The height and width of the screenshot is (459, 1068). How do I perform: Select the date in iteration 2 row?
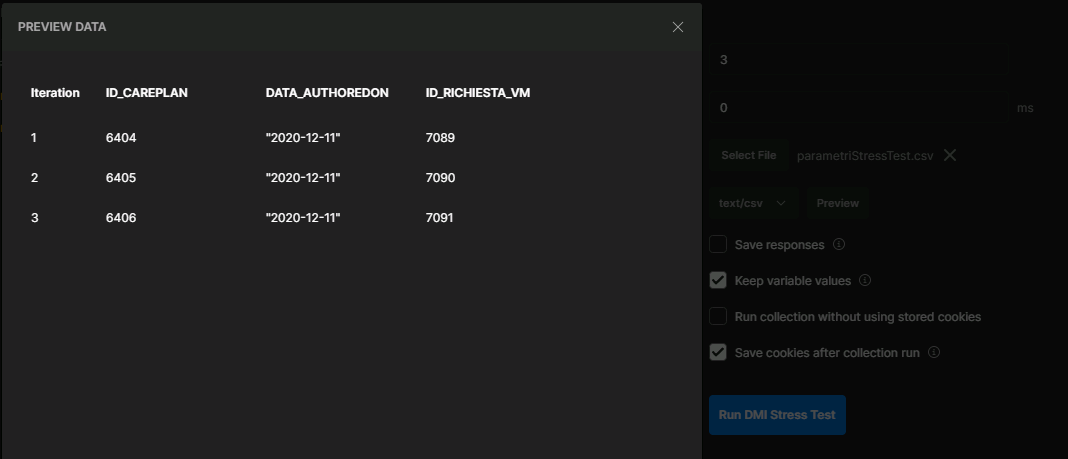click(x=303, y=178)
